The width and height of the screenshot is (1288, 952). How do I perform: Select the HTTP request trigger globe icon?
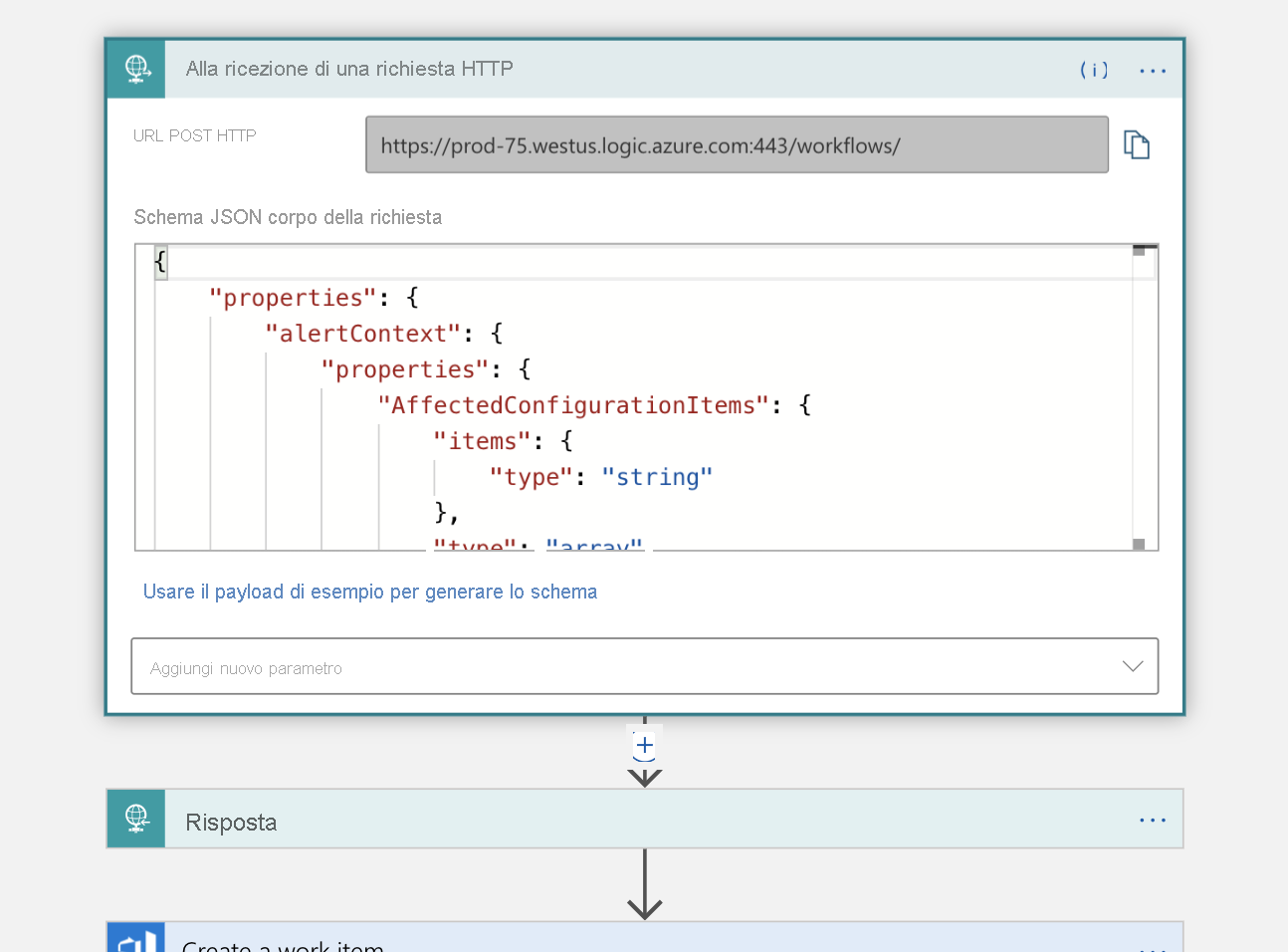(135, 69)
